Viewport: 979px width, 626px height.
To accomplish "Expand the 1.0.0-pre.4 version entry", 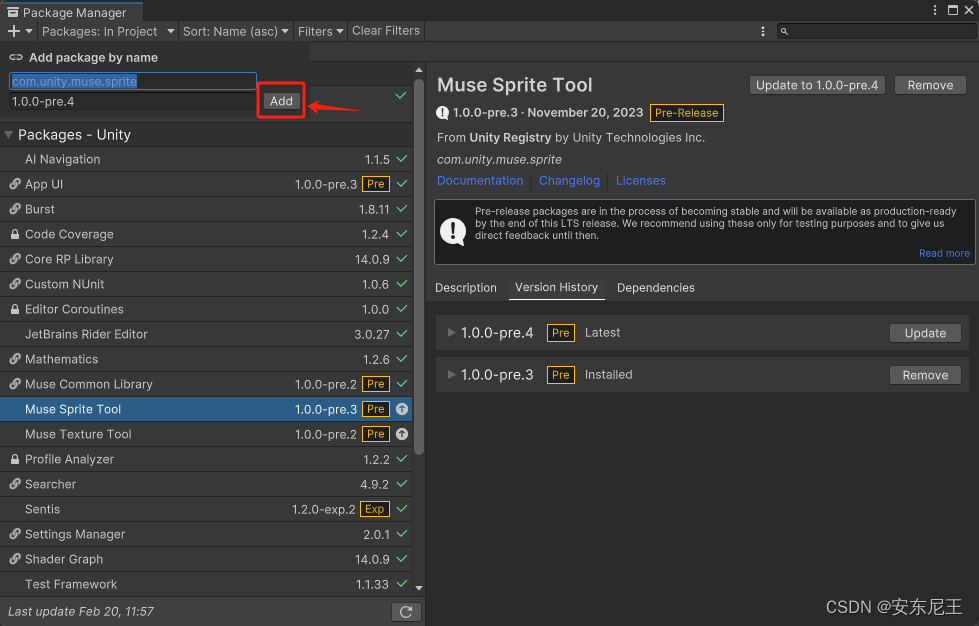I will click(451, 333).
